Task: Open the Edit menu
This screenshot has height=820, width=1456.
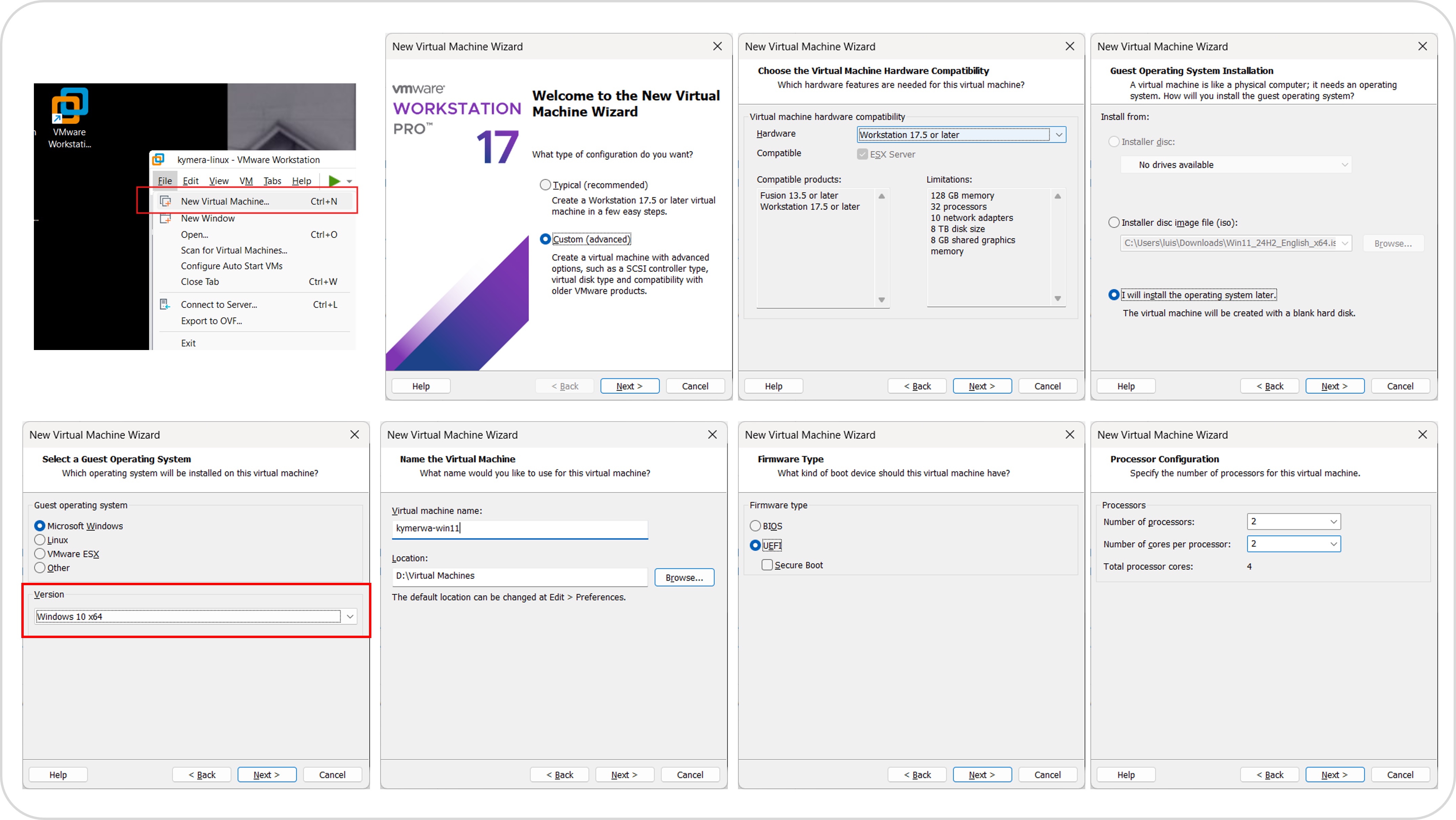Action: (190, 181)
